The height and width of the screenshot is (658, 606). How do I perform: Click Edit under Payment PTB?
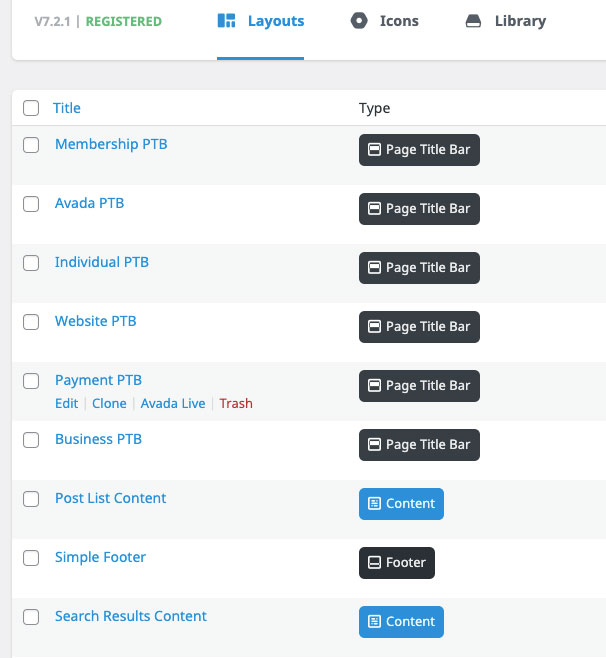(x=67, y=403)
